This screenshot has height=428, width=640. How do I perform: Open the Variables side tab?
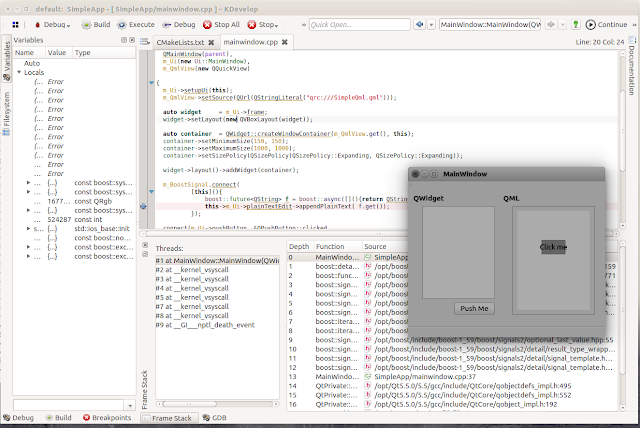pyautogui.click(x=7, y=60)
